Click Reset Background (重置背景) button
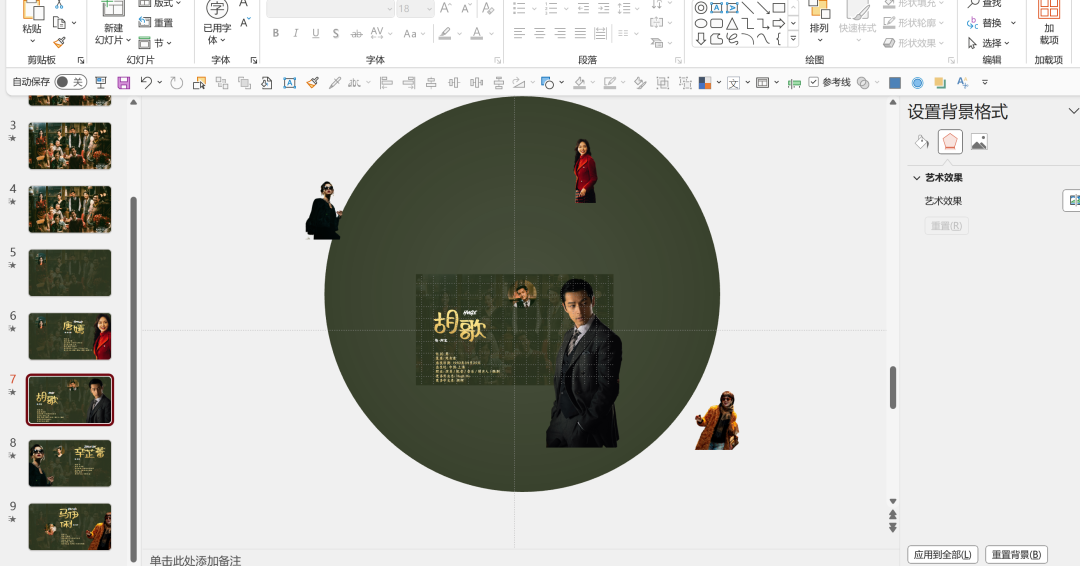Screen dimensions: 1080x566 point(1016,554)
